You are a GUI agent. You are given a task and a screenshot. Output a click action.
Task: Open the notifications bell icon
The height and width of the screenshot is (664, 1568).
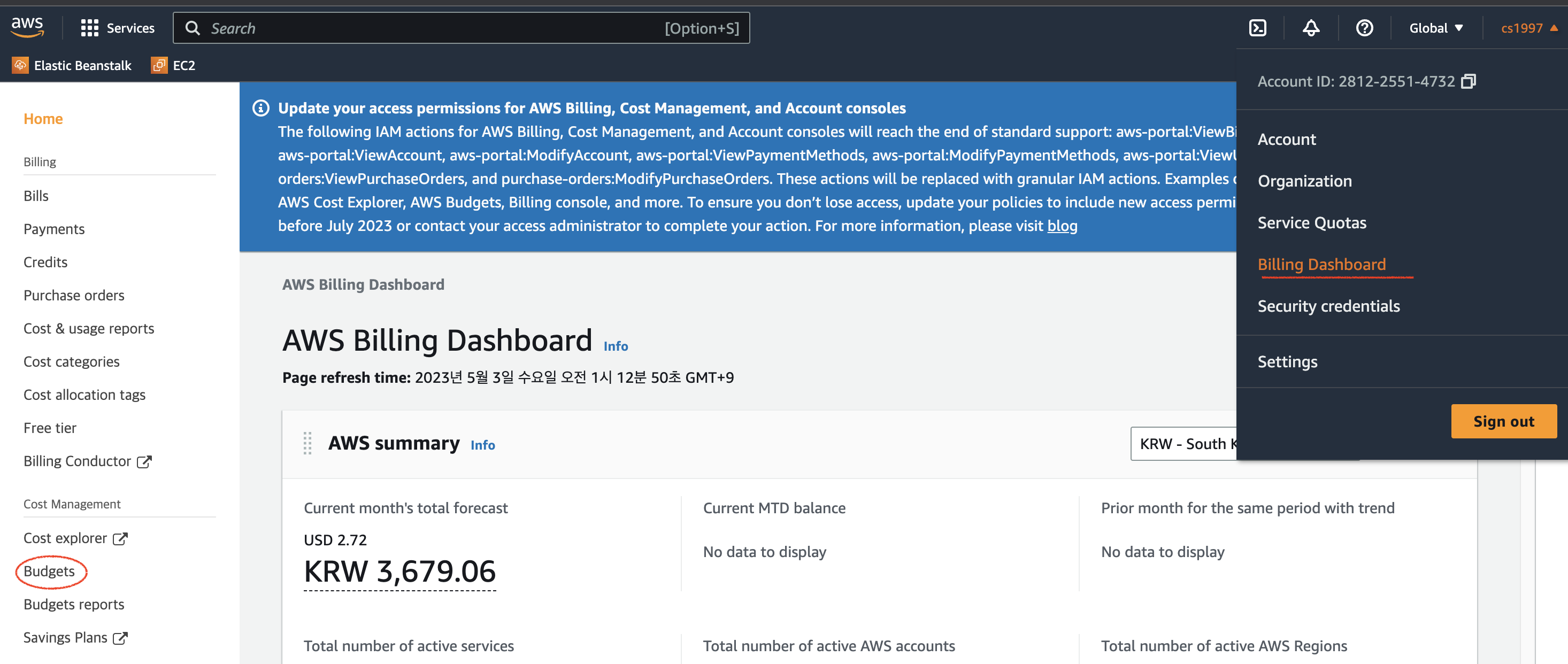tap(1311, 28)
